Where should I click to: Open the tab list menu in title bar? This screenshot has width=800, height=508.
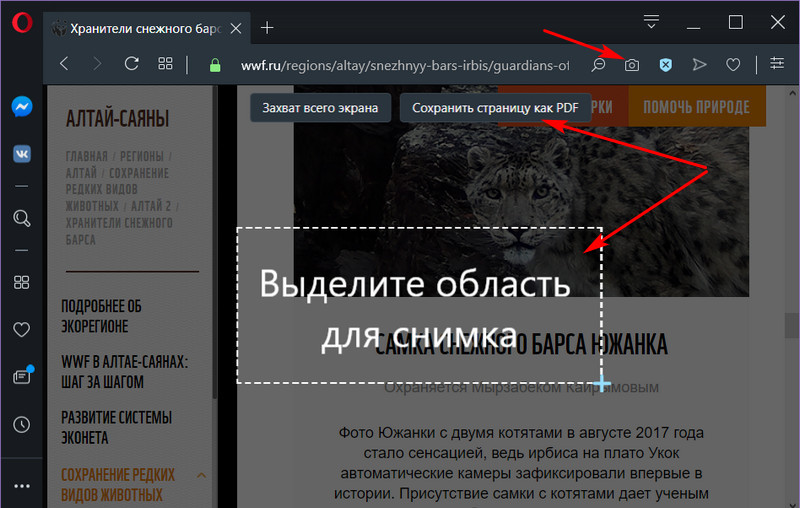point(652,22)
